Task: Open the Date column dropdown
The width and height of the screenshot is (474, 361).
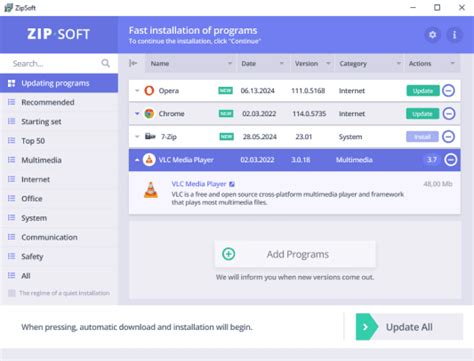Action: click(x=282, y=63)
